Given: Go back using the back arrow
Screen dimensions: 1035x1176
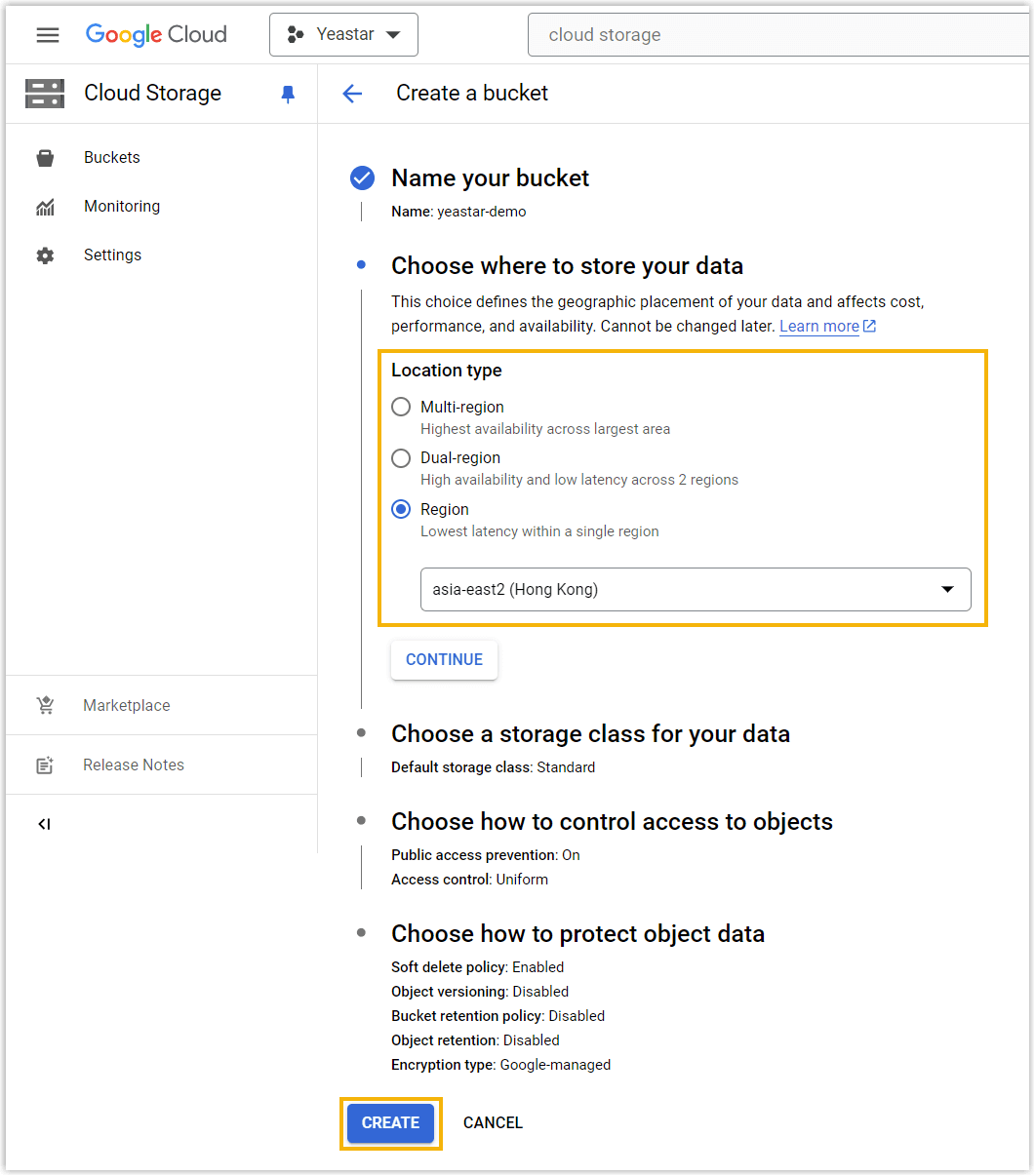Looking at the screenshot, I should pos(351,93).
